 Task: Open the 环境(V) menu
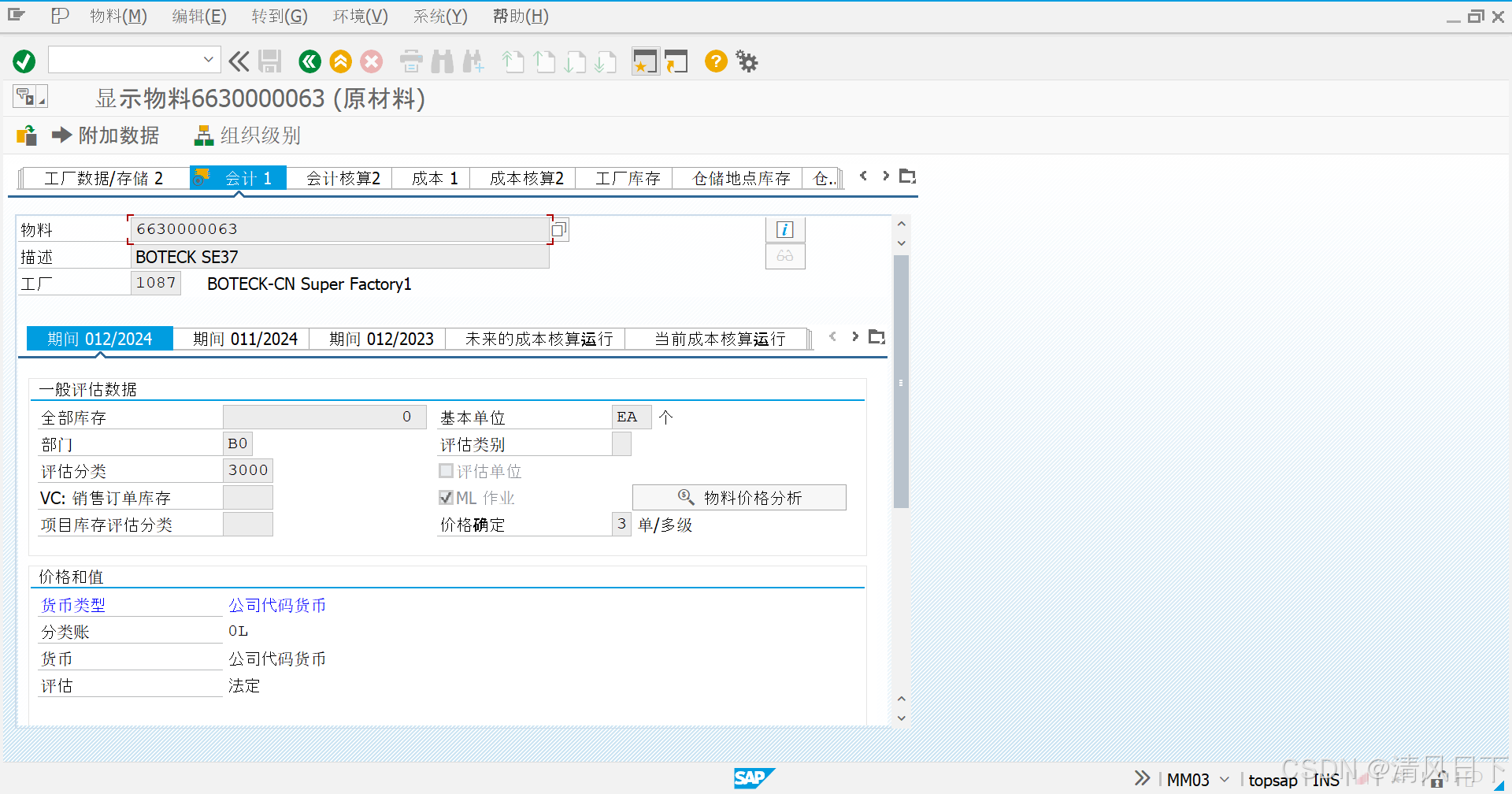(x=360, y=16)
